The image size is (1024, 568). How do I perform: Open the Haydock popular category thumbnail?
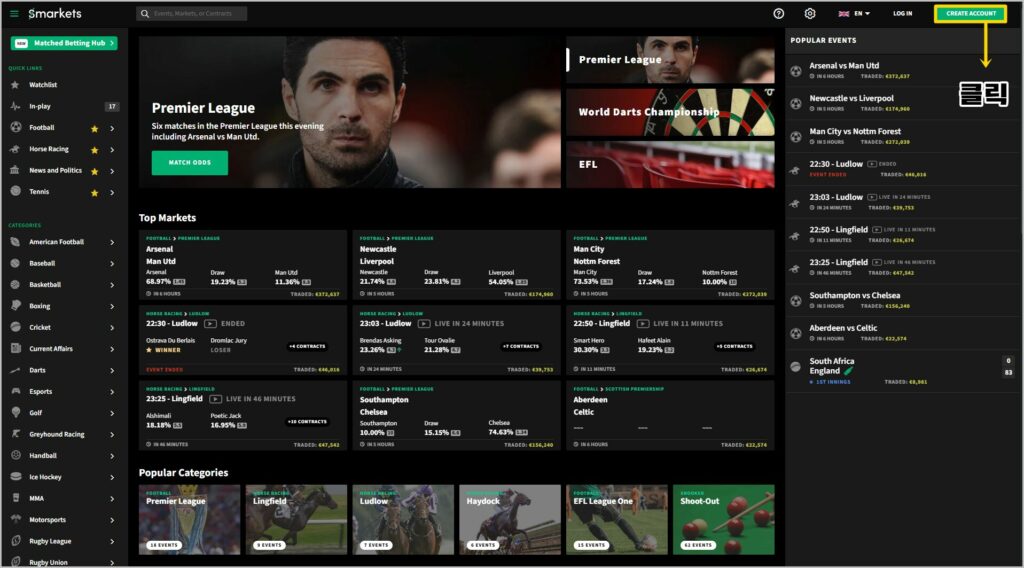[x=510, y=520]
